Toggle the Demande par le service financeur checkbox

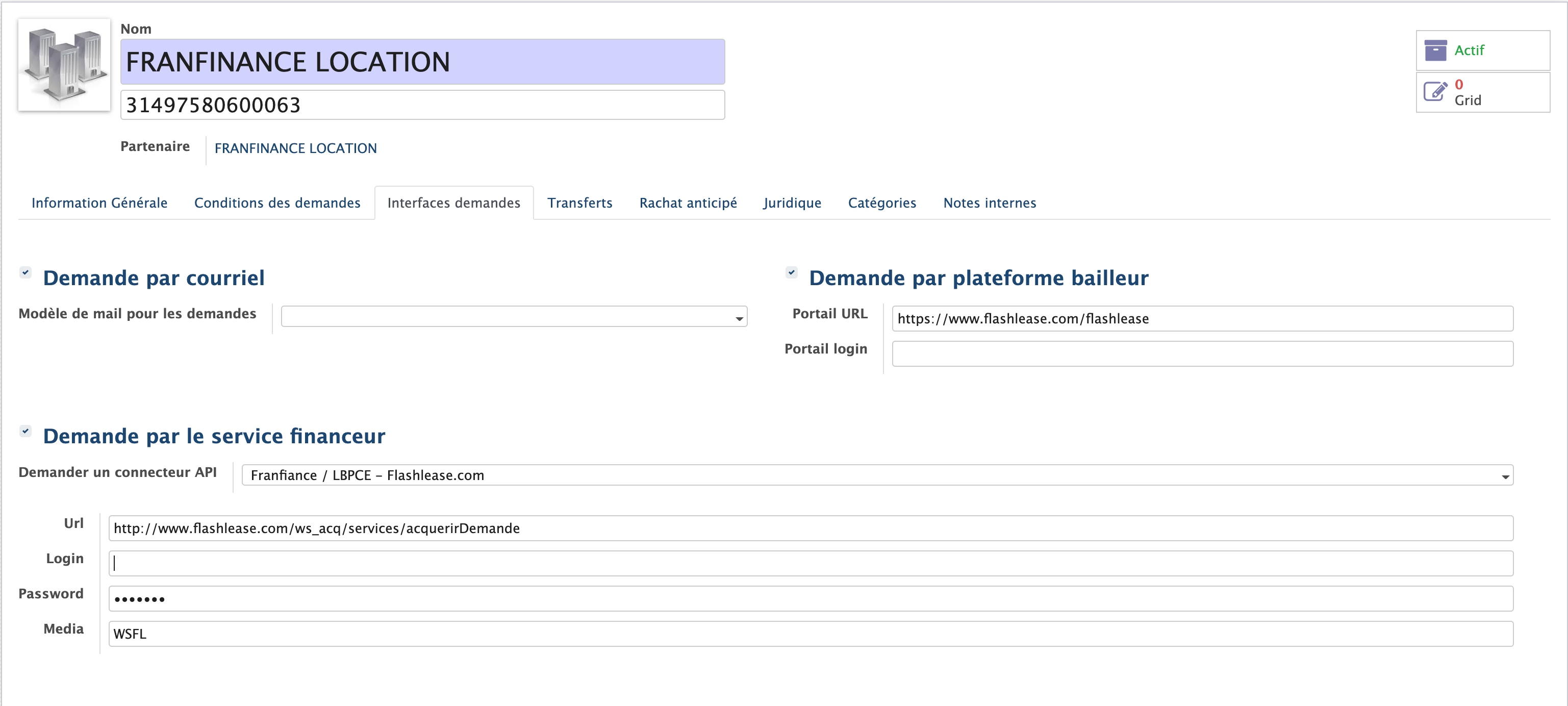pyautogui.click(x=26, y=431)
